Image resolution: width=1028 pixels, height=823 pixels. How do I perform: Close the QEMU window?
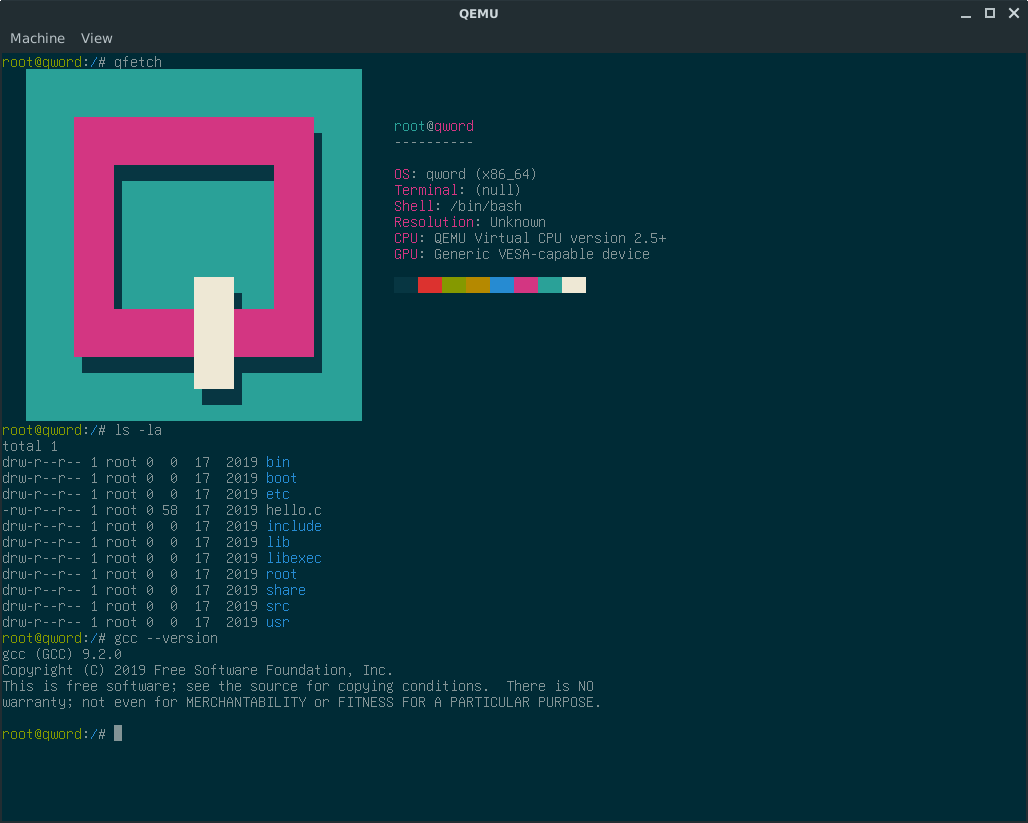[x=1013, y=13]
